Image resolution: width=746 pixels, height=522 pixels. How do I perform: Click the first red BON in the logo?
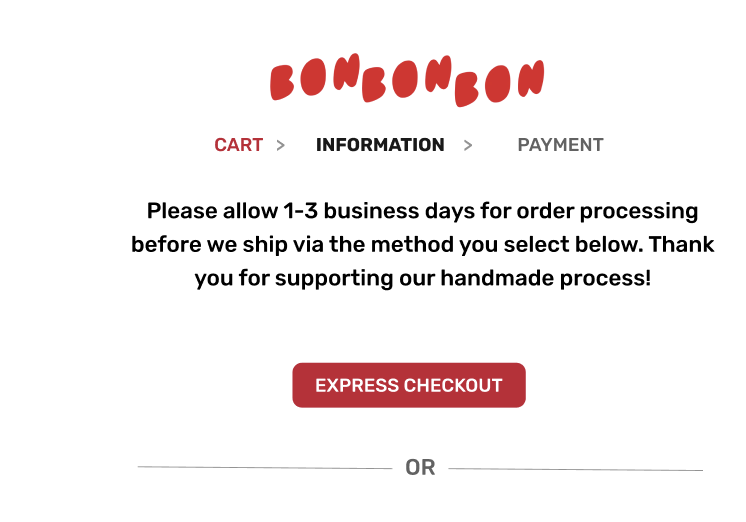point(315,77)
